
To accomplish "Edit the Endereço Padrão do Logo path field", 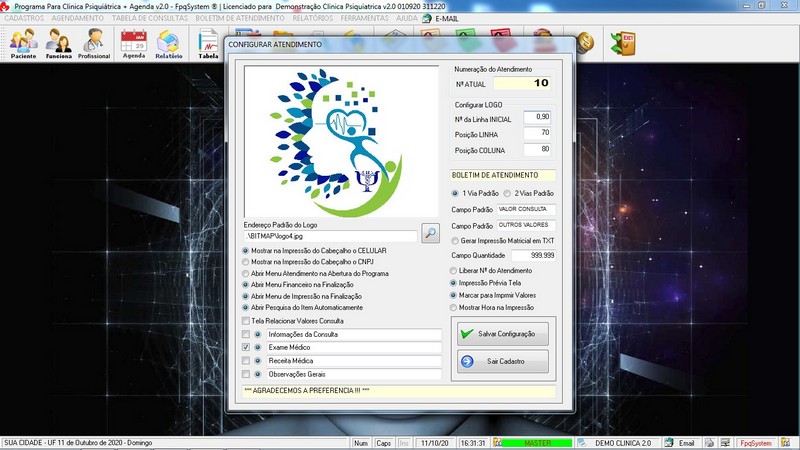I will [x=331, y=236].
